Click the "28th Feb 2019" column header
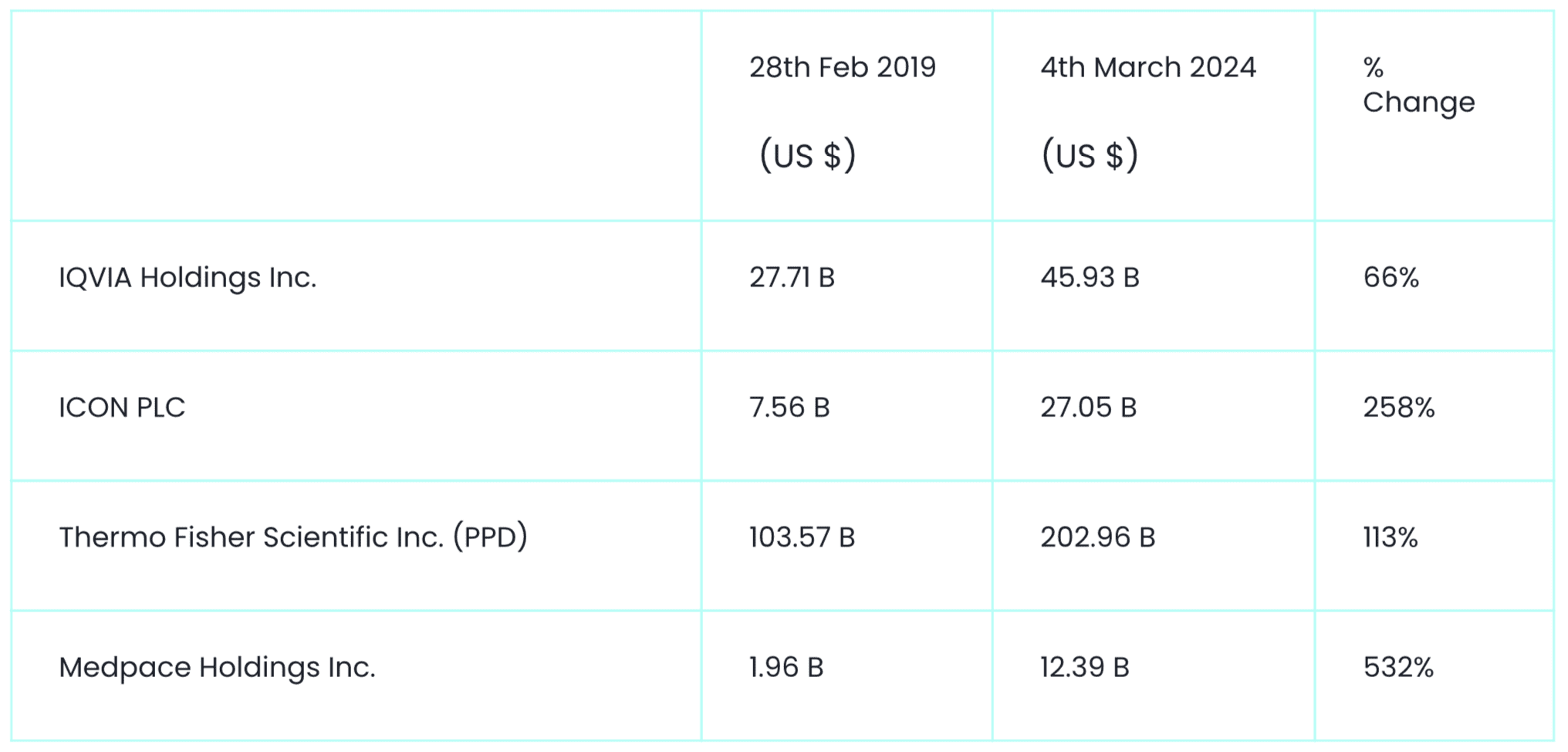The height and width of the screenshot is (752, 1568). 842,68
